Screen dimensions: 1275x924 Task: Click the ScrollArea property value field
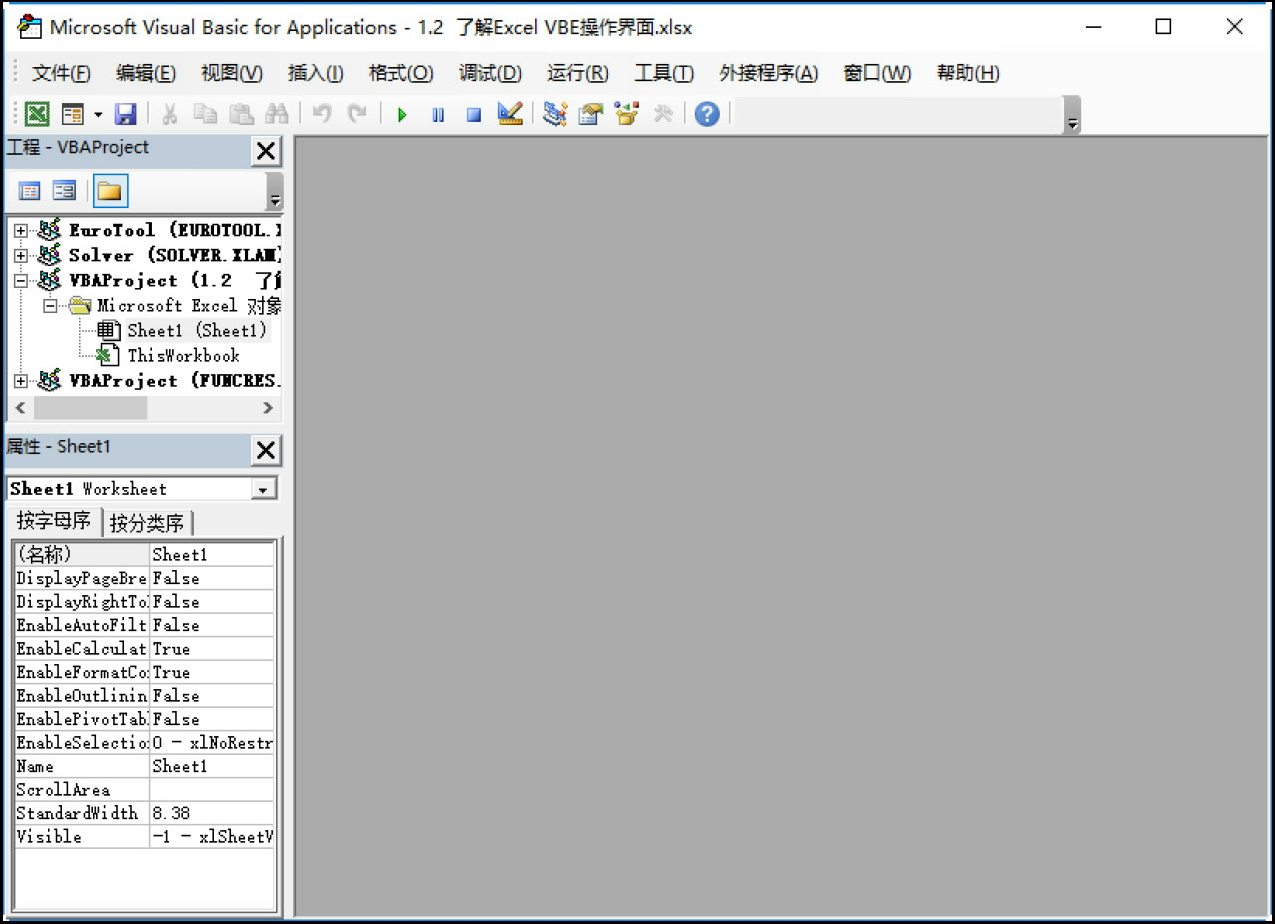[211, 790]
